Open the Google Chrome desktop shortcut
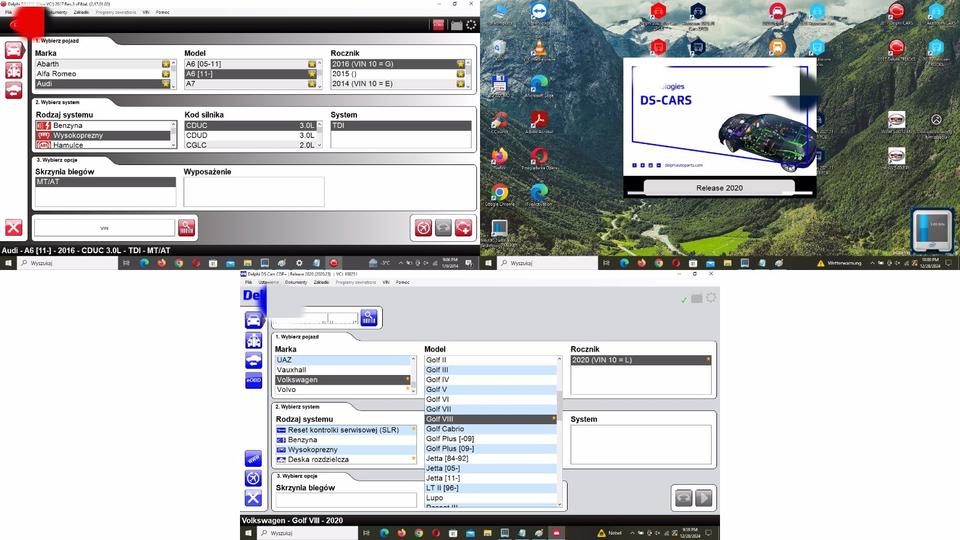Image resolution: width=960 pixels, height=540 pixels. [x=500, y=195]
